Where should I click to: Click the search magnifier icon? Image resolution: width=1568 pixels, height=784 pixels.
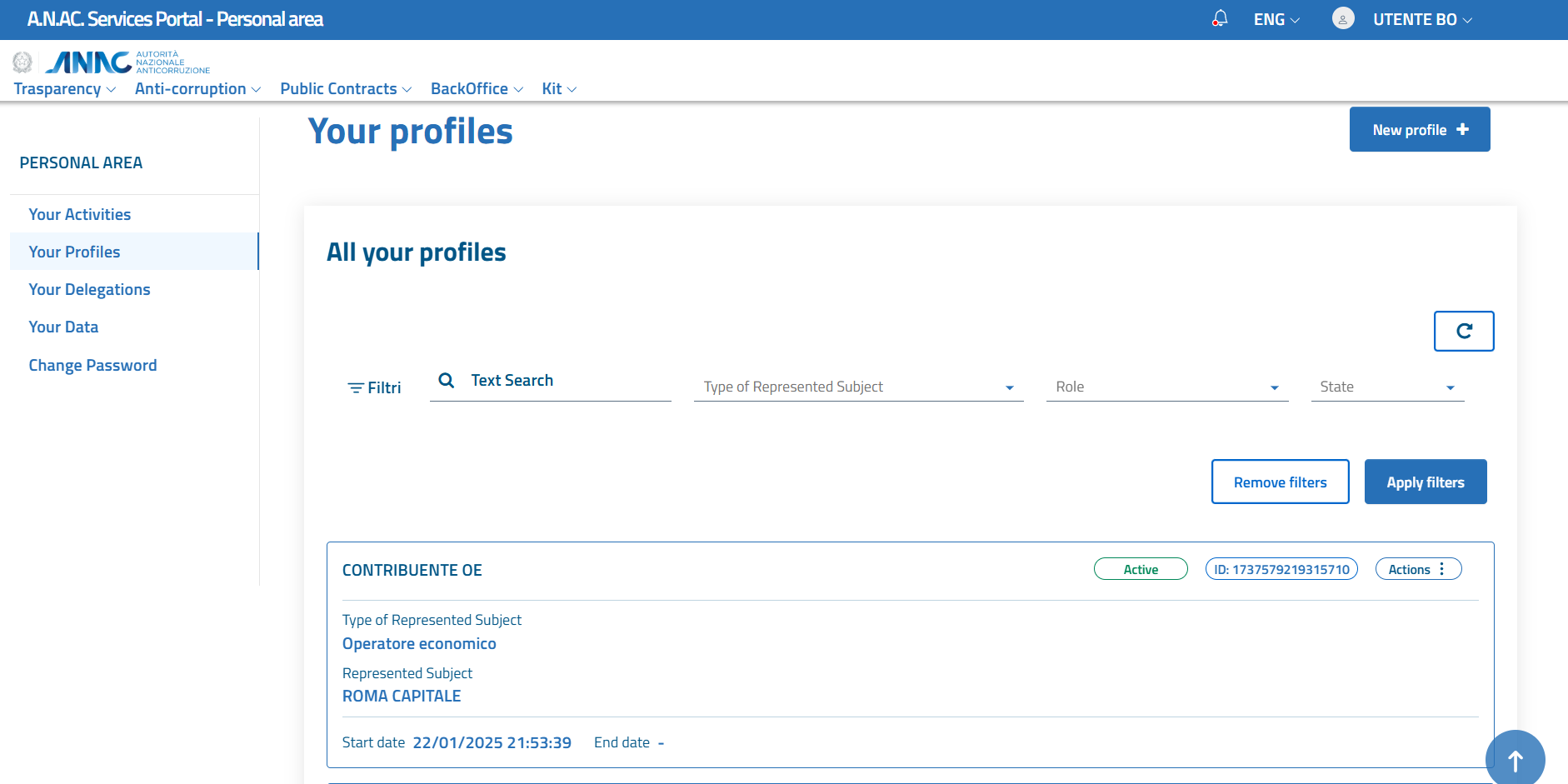click(447, 381)
